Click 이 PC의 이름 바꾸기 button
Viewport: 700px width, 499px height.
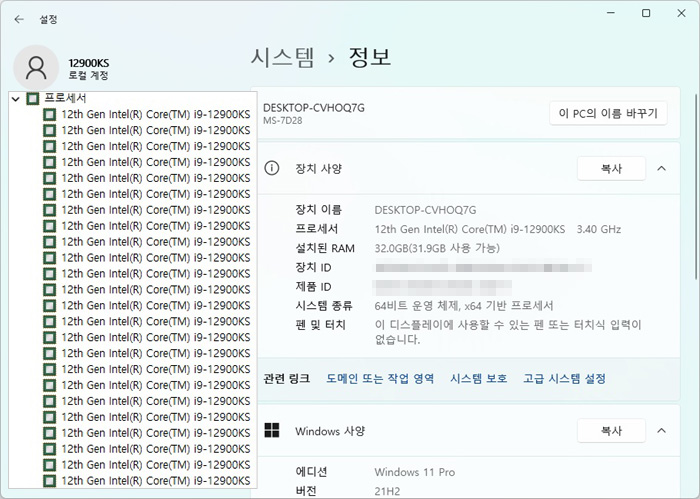[608, 113]
